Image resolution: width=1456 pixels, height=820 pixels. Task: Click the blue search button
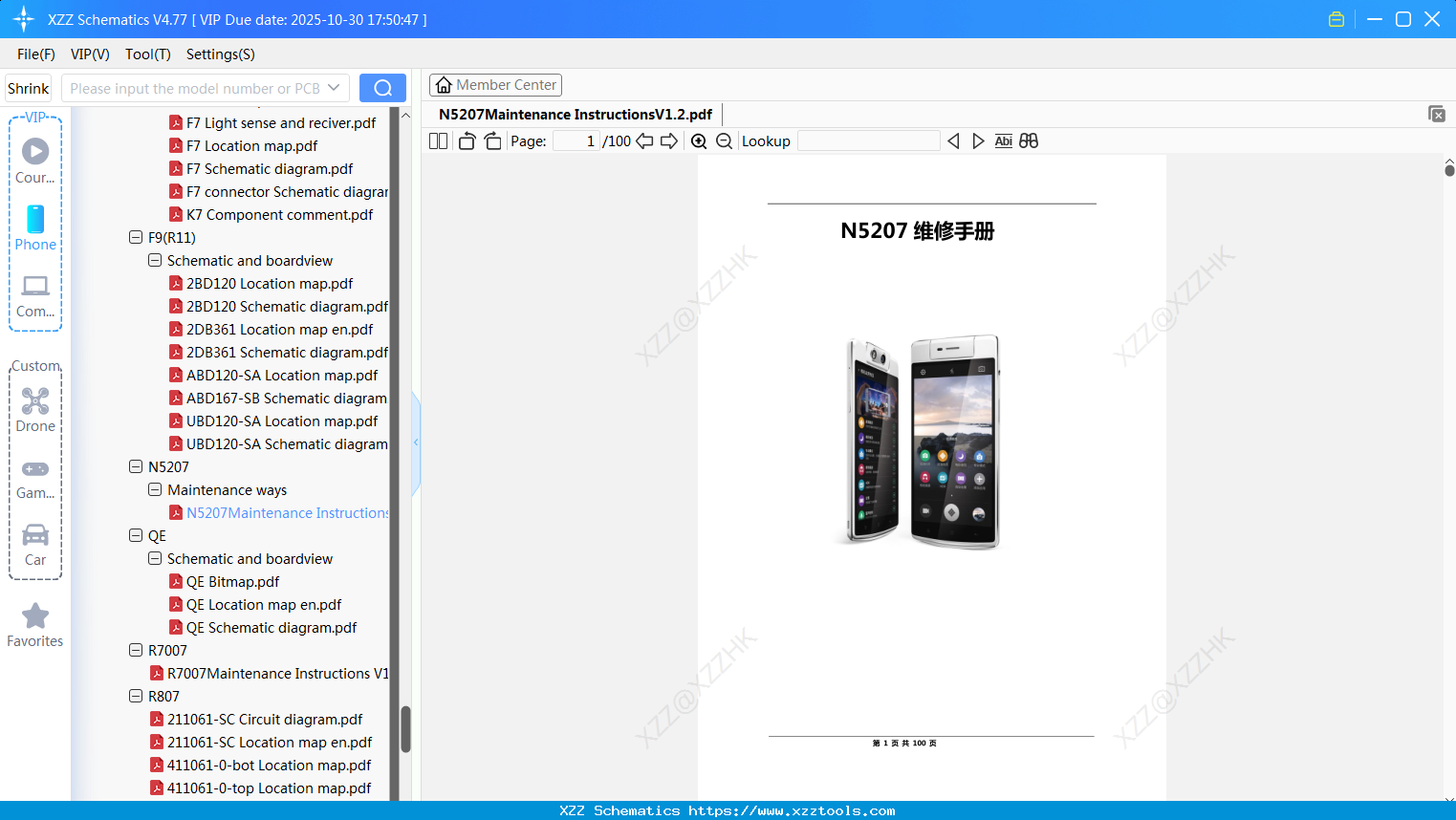pos(382,88)
